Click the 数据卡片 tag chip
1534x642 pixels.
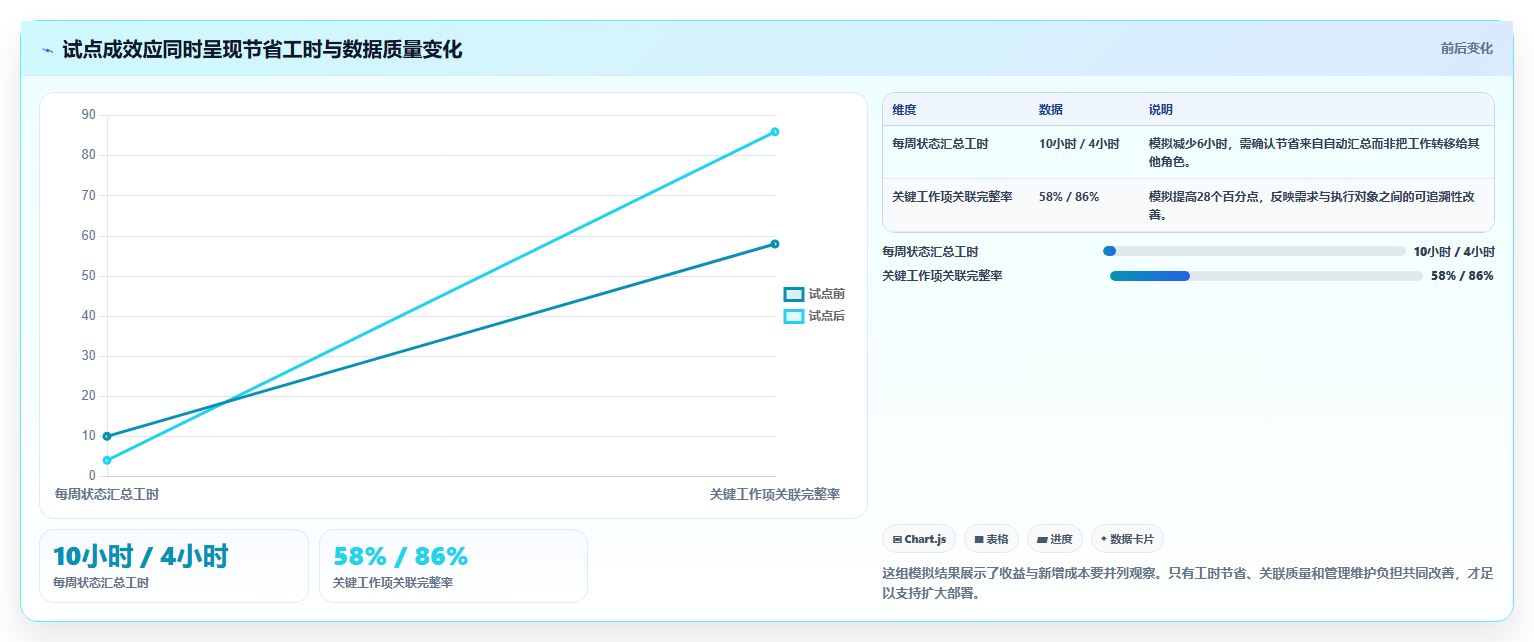click(1127, 539)
